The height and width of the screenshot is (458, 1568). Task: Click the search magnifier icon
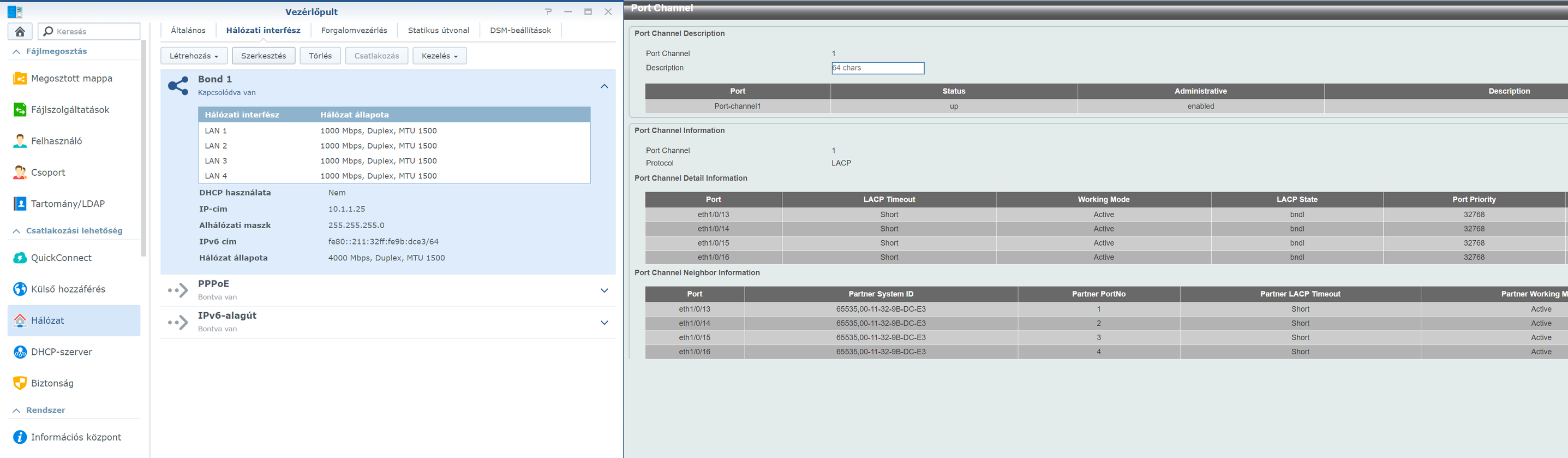[48, 31]
